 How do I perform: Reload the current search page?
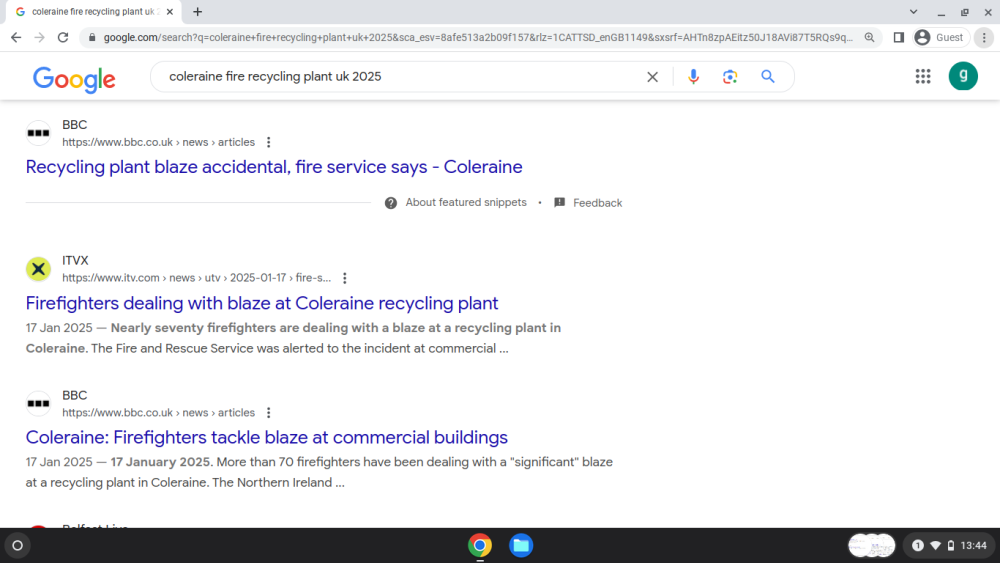[x=62, y=38]
